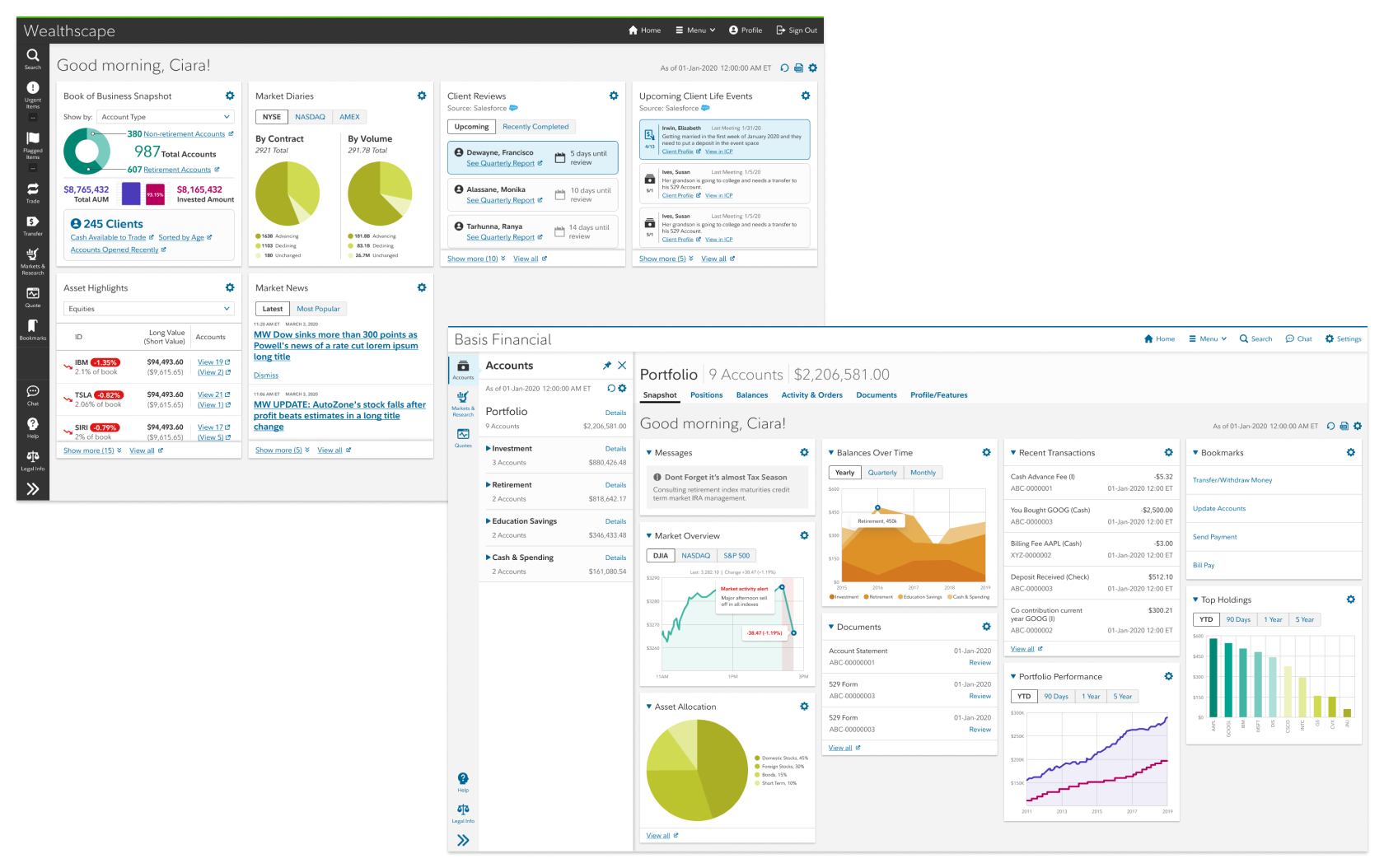This screenshot has height=868, width=1384.
Task: Open the Show by Account Type dropdown
Action: coord(166,117)
